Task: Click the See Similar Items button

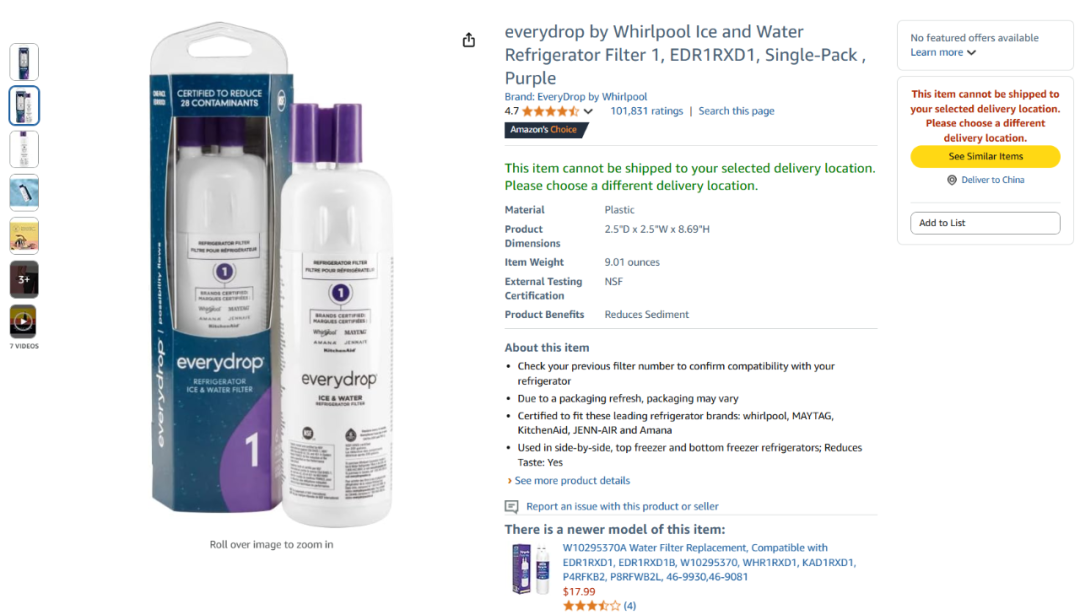Action: point(985,156)
